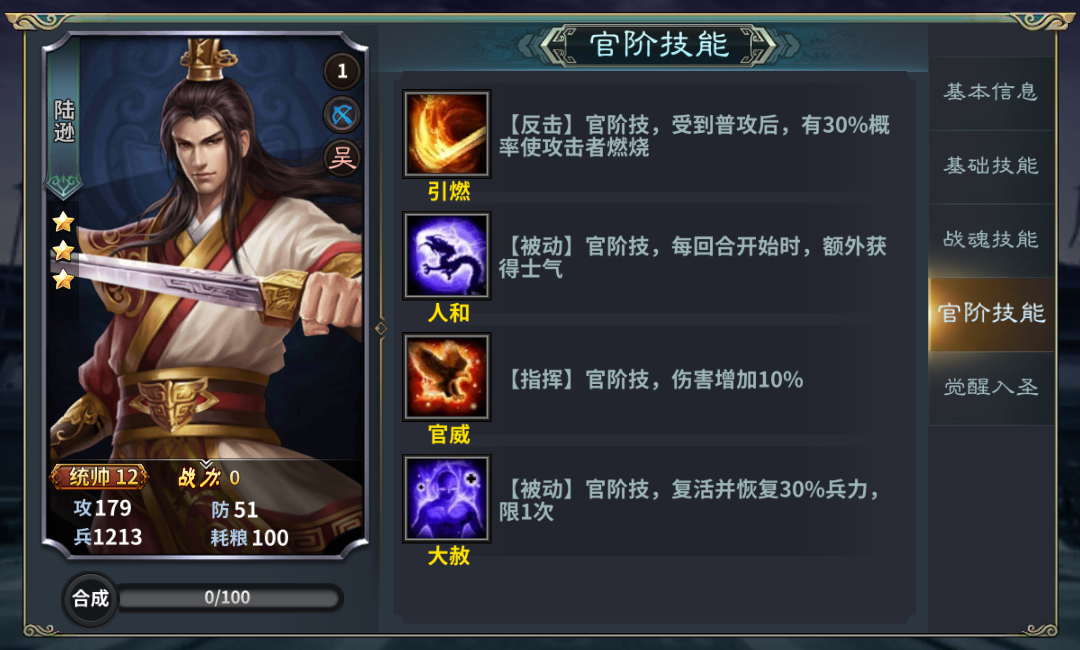Tap the 统帅 12 command badge
This screenshot has width=1080, height=650.
(x=100, y=476)
